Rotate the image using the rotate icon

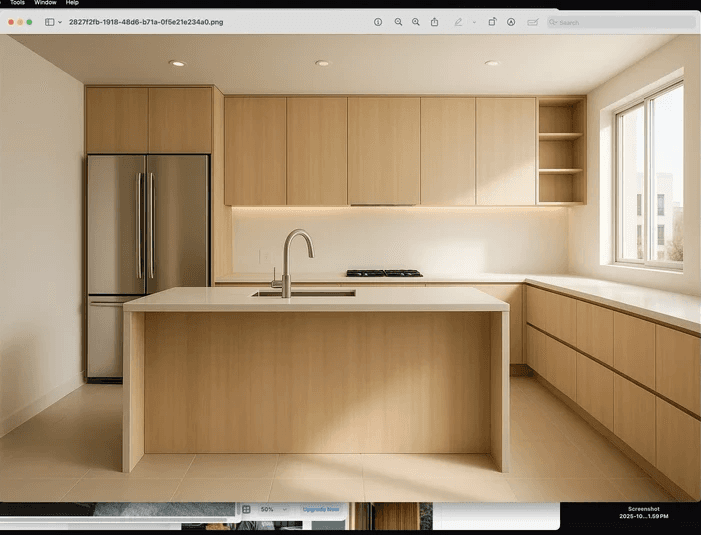coord(492,22)
